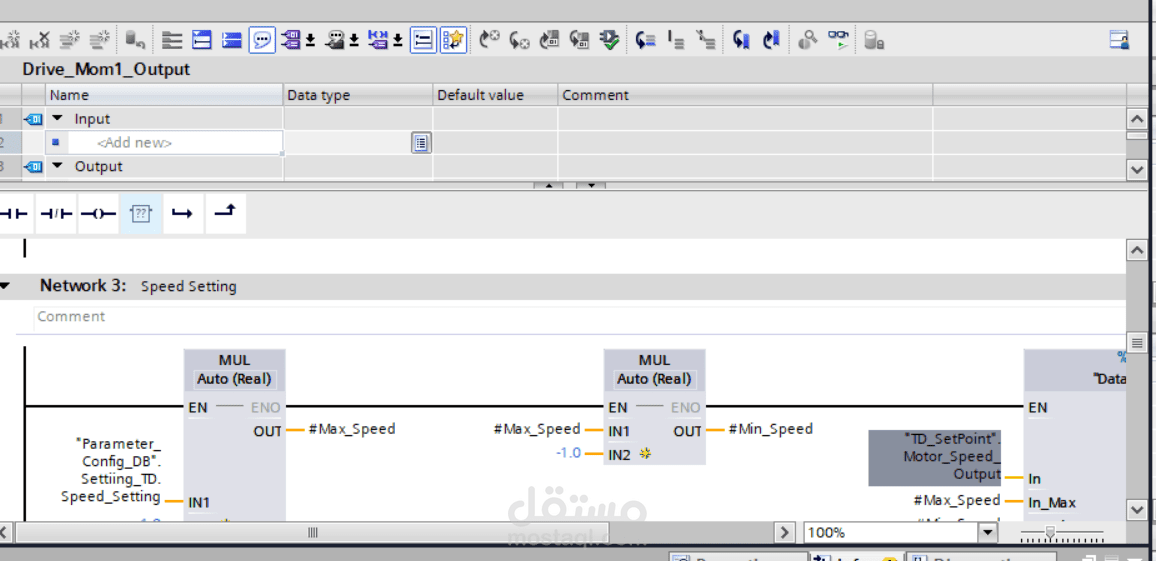Click the interface table scroll down arrow
Screen dimensions: 1156x561
coord(1136,170)
